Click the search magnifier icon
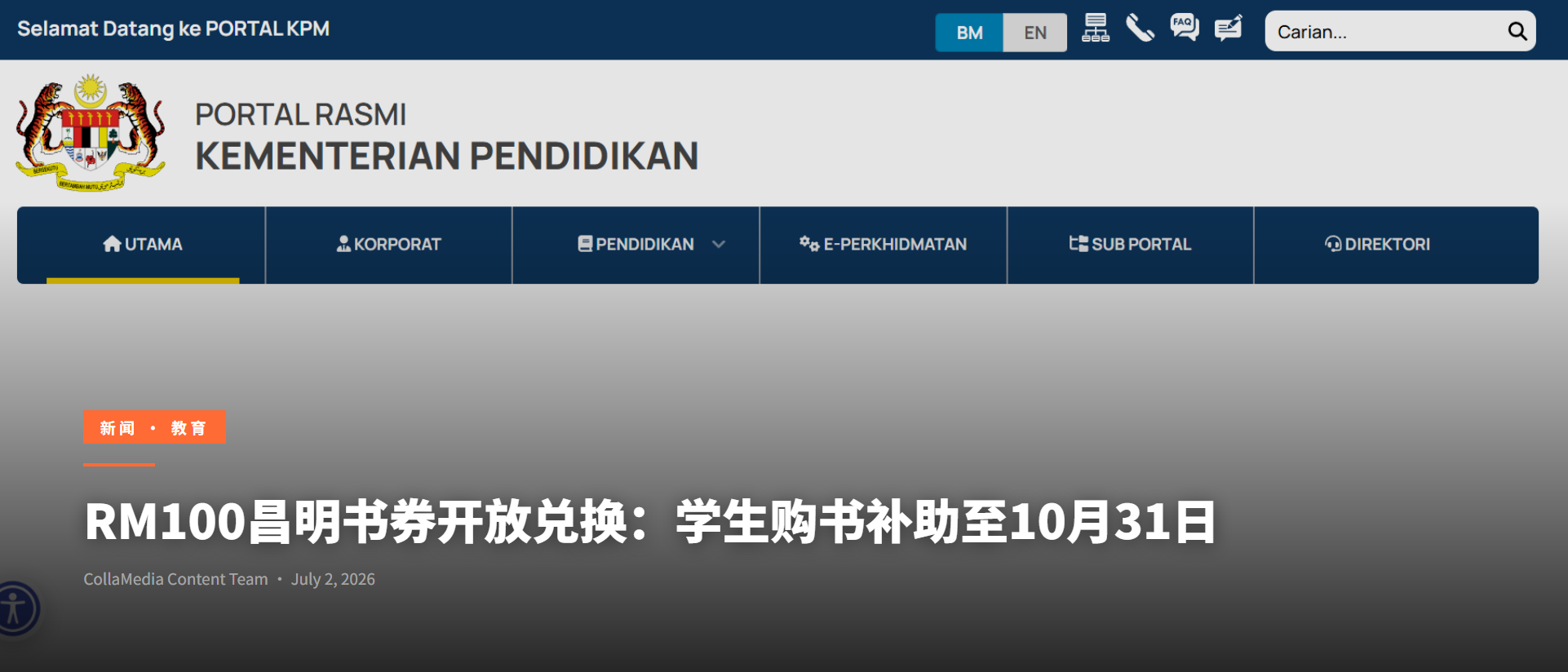Image resolution: width=1568 pixels, height=672 pixels. click(1517, 31)
